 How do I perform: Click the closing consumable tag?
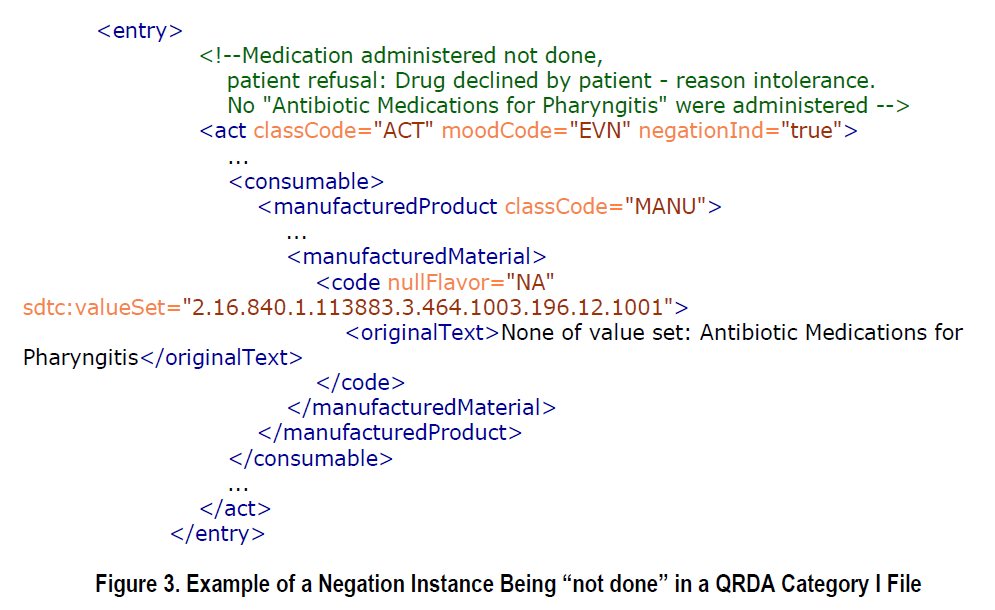click(310, 458)
